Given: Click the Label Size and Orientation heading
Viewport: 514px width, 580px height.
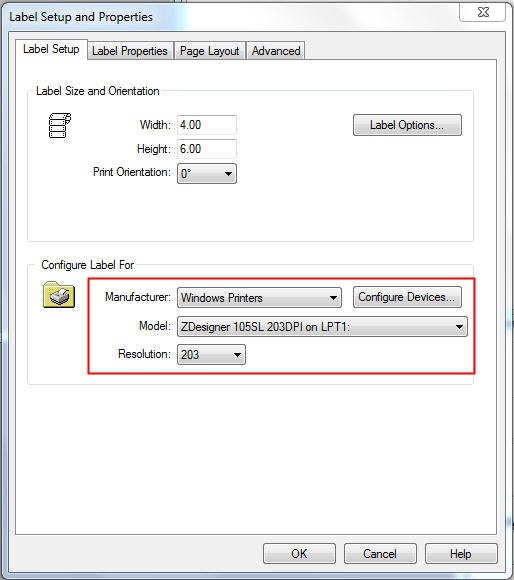Looking at the screenshot, I should click(98, 91).
